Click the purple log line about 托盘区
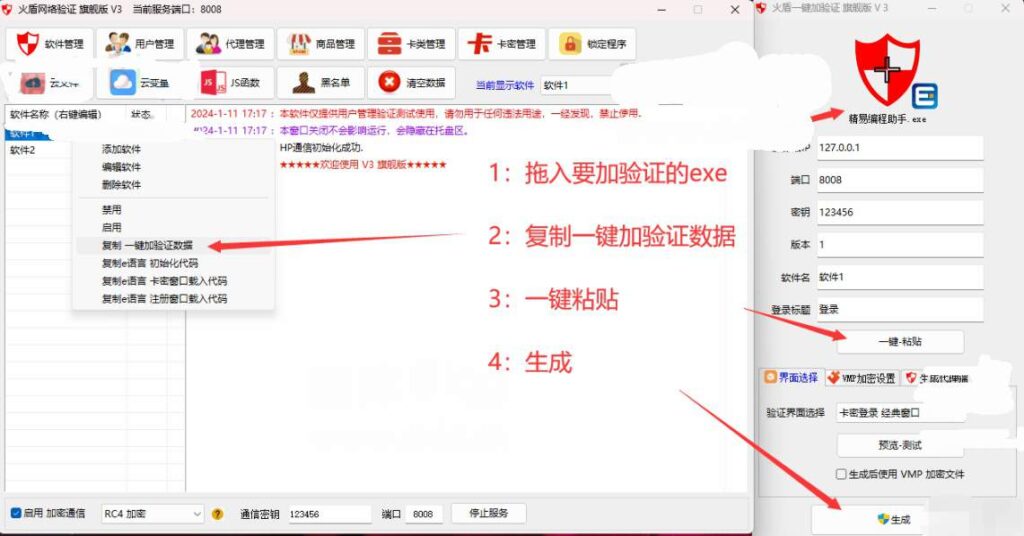Screen dimensions: 1024x536 (330, 131)
